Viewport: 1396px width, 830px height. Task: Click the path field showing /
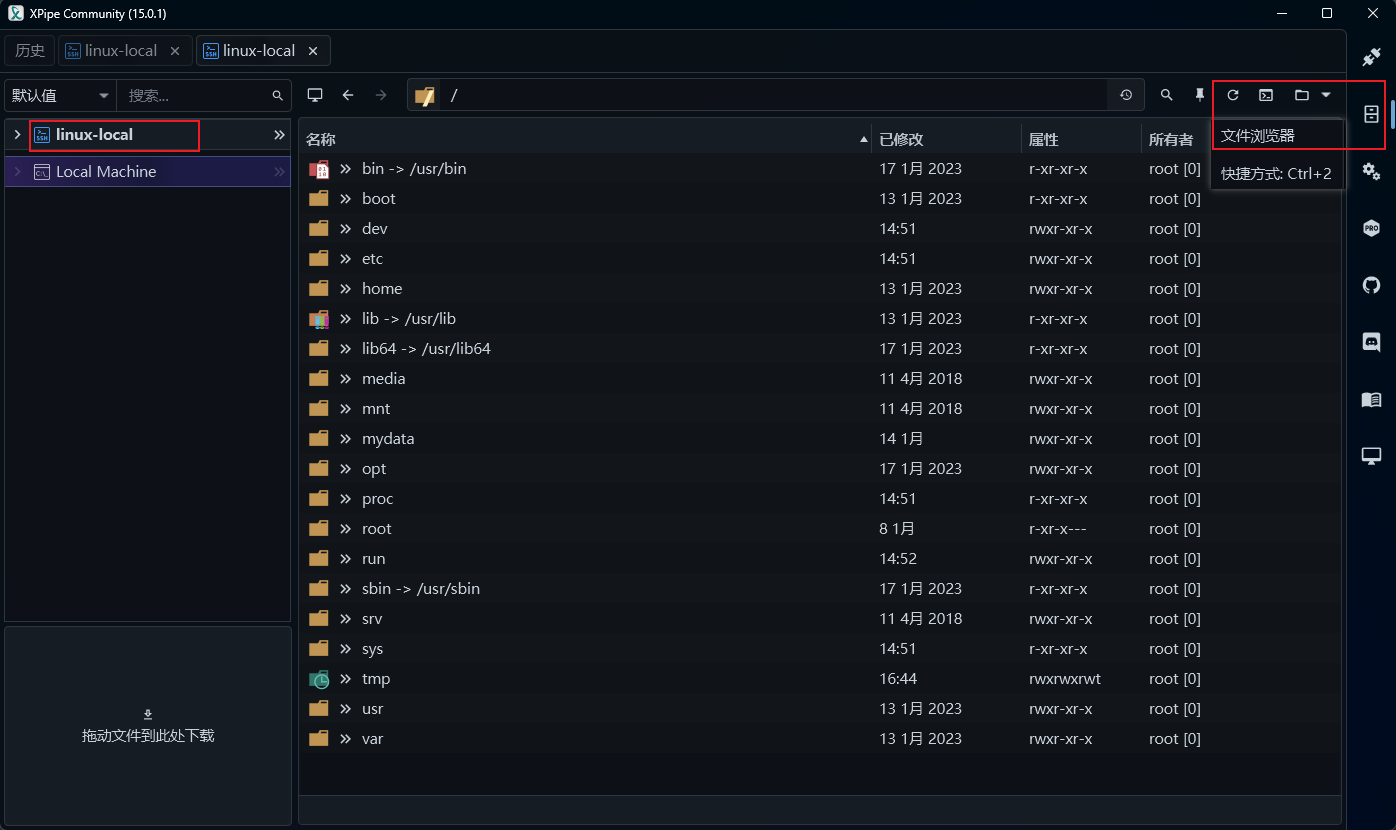coord(775,95)
